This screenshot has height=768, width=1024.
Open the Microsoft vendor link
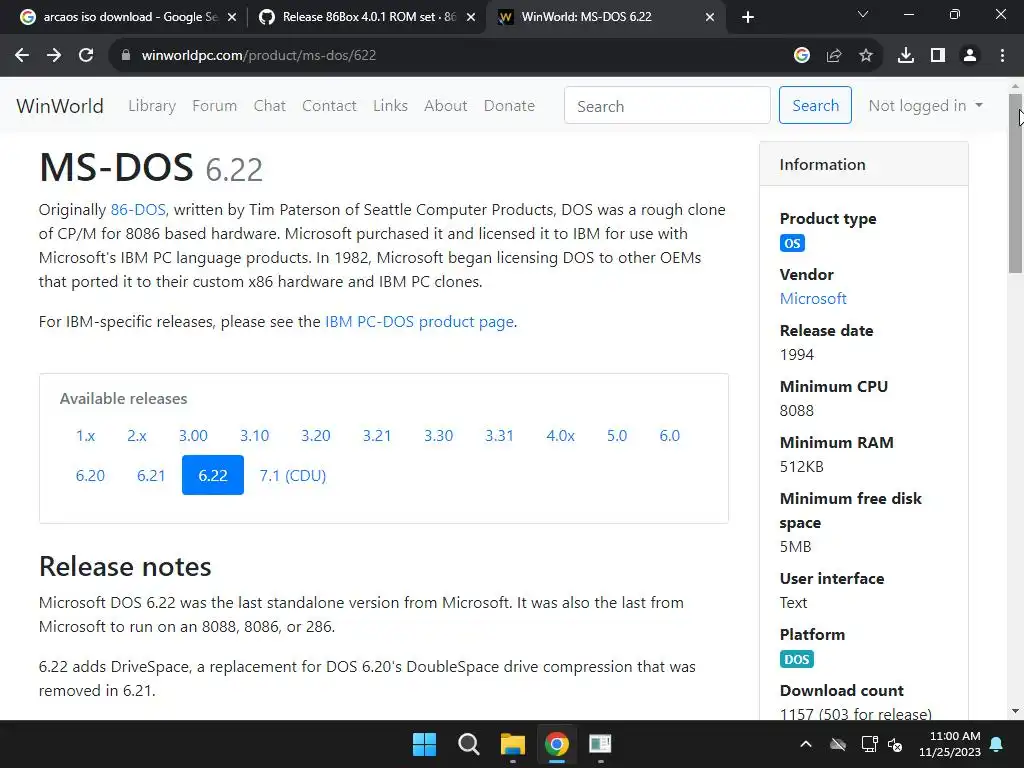tap(813, 299)
